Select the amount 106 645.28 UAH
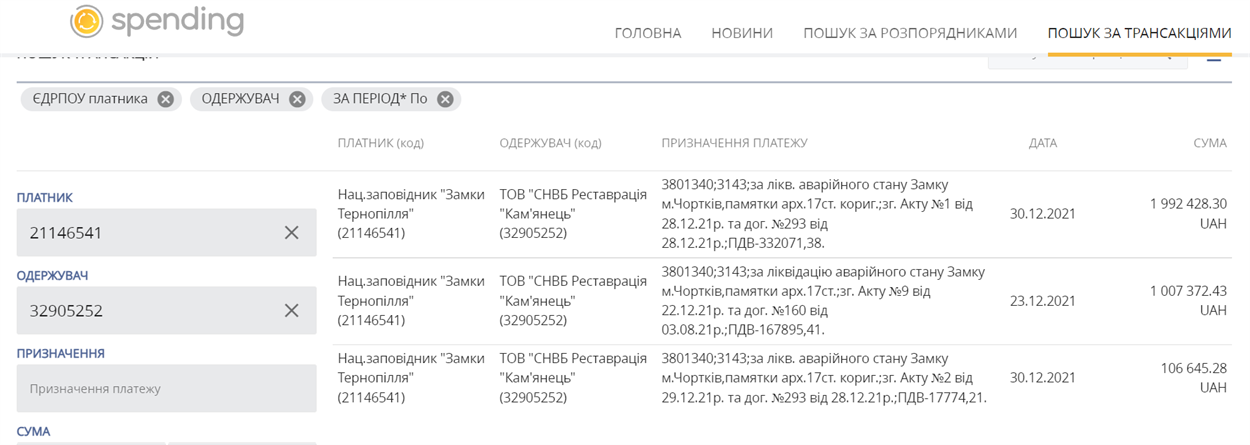This screenshot has width=1250, height=445. point(1193,378)
